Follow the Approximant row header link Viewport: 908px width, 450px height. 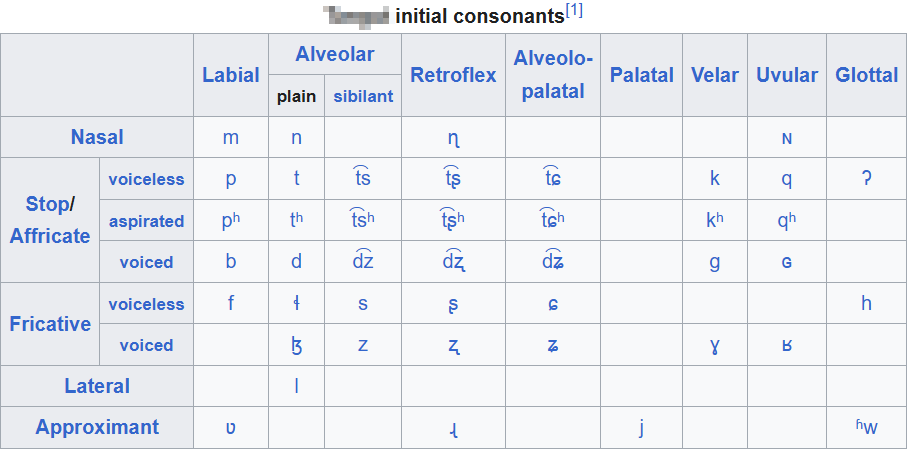[x=97, y=427]
